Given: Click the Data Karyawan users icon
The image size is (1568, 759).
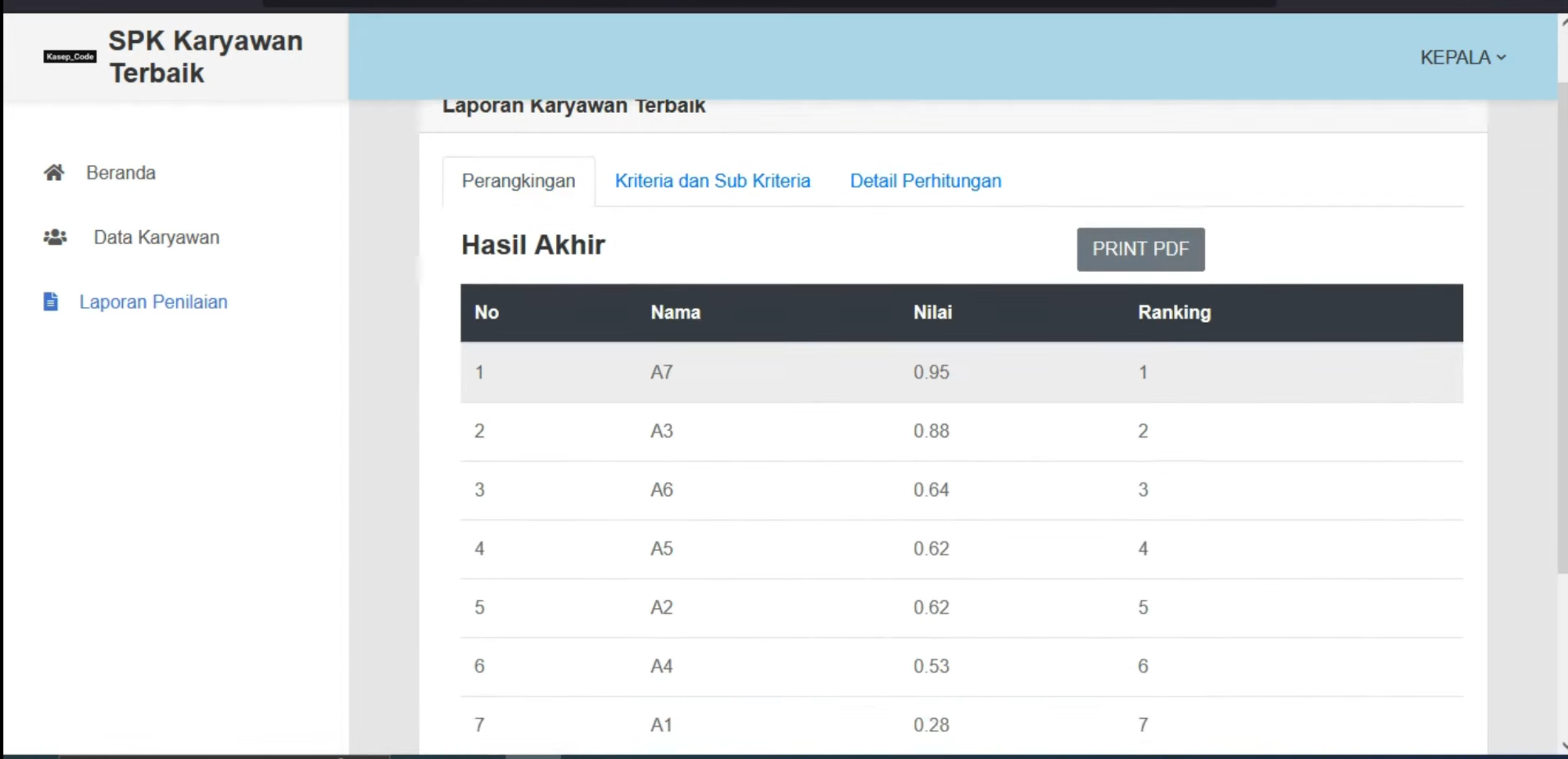Looking at the screenshot, I should click(x=55, y=237).
